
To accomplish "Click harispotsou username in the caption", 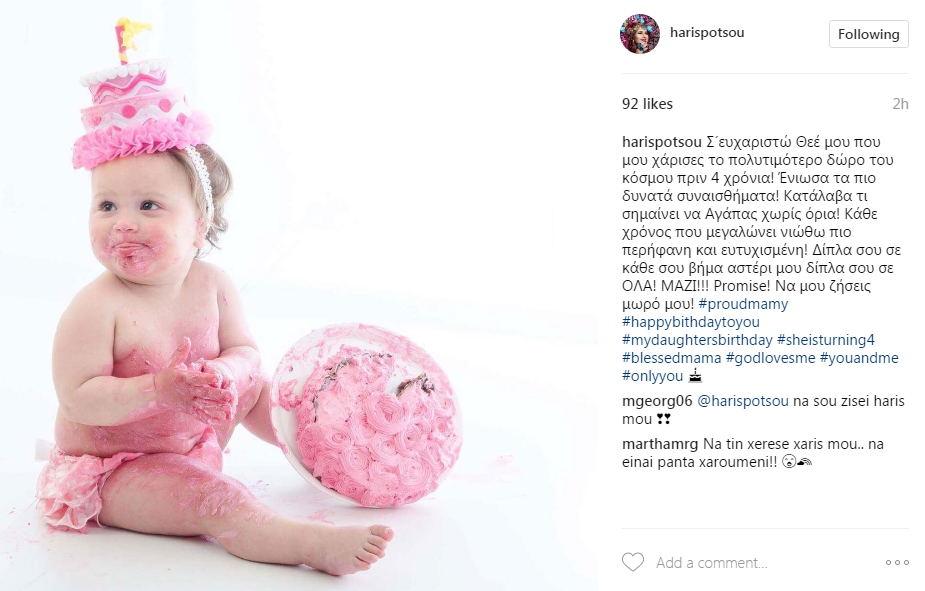I will click(x=662, y=142).
